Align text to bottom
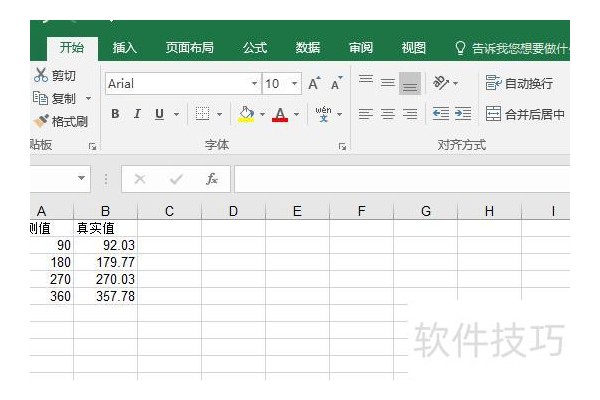This screenshot has height=400, width=600. (410, 83)
